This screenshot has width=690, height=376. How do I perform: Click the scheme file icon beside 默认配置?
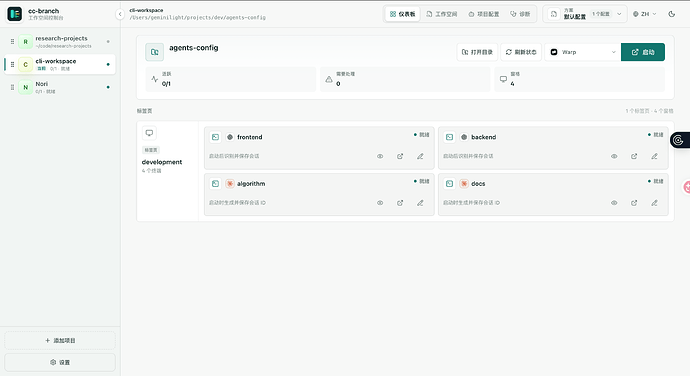(554, 14)
